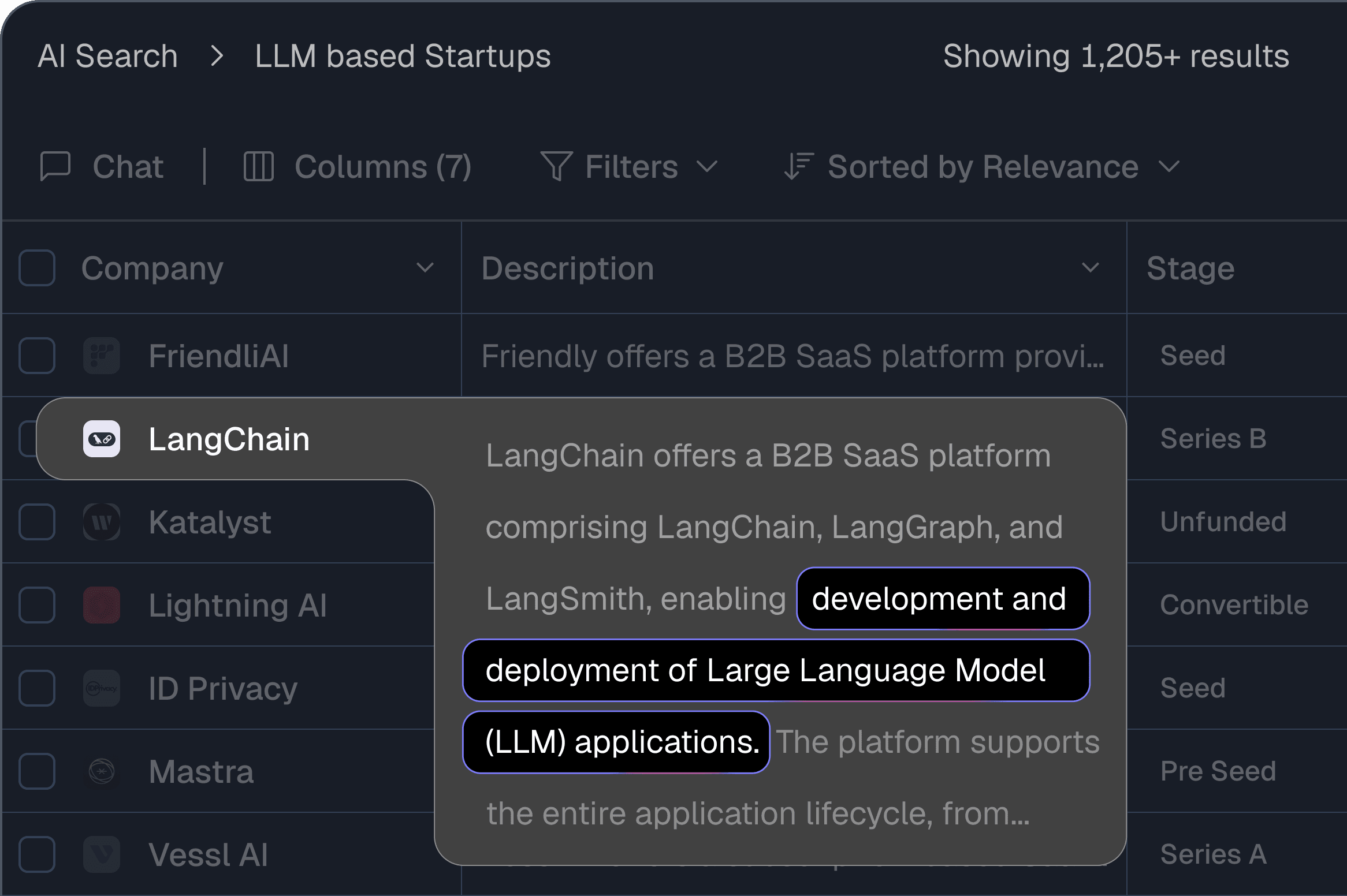Click the Vessl AI logo icon
Screen dimensions: 1347x896
102,854
